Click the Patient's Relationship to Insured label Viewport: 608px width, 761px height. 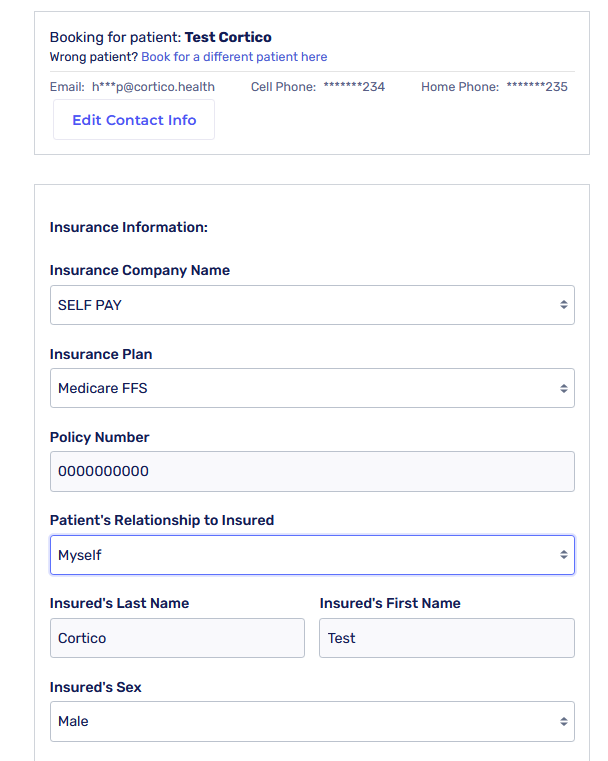tap(161, 520)
